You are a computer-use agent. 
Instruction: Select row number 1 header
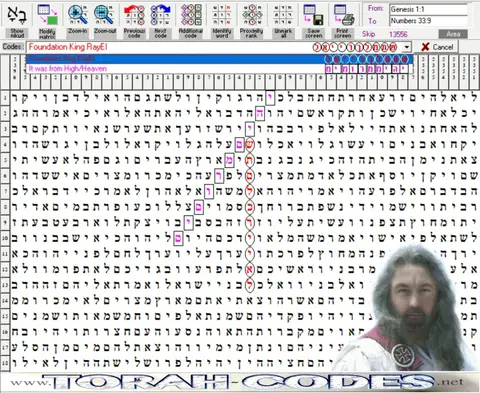point(5,98)
